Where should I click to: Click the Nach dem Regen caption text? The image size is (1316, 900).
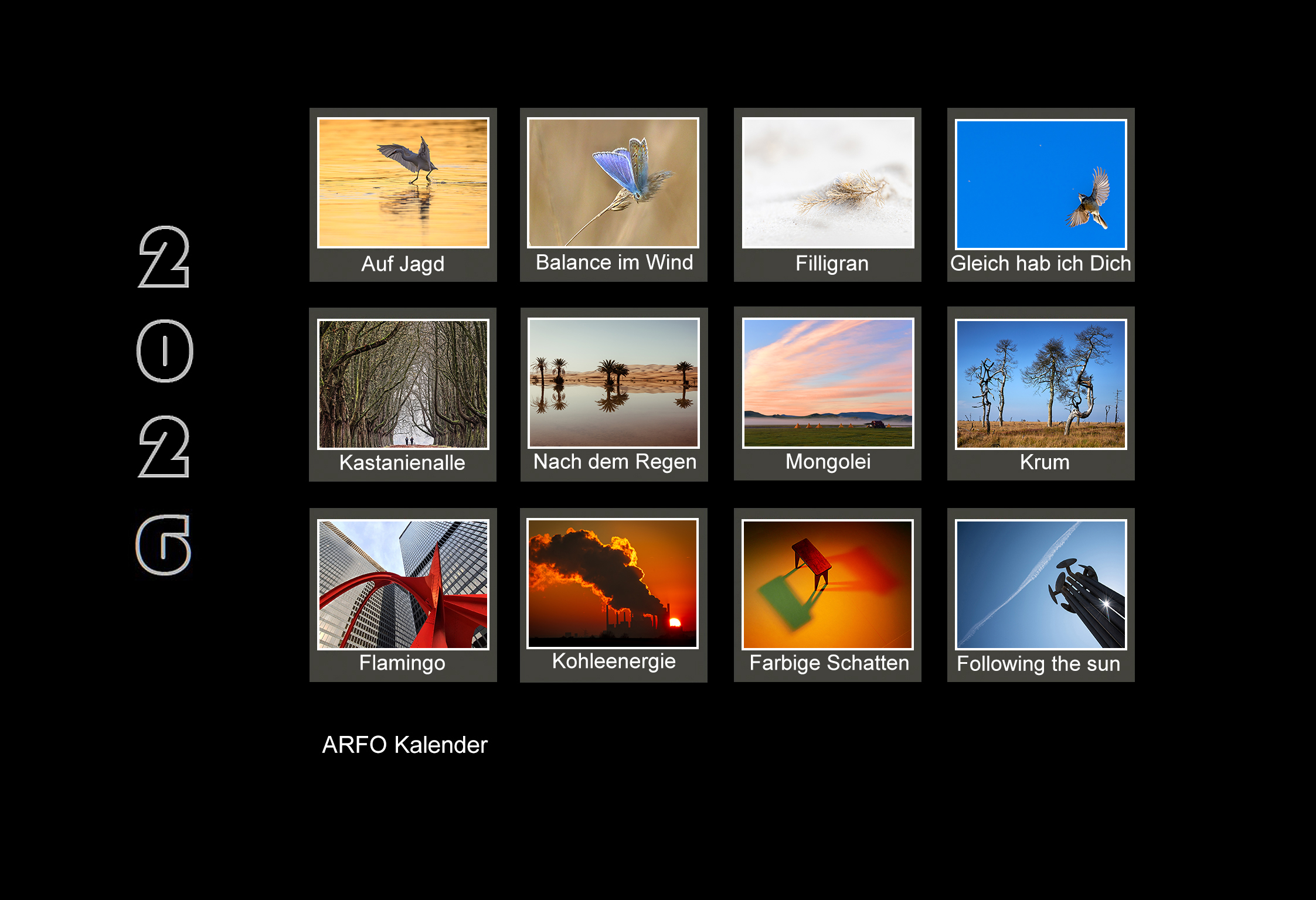coord(614,462)
